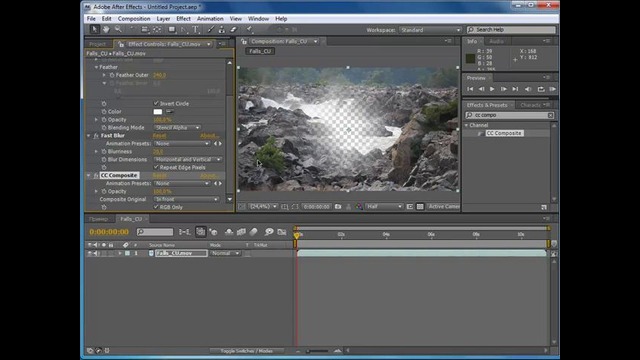Click the white Color swatch
Screen dimensions: 640x360
pyautogui.click(x=158, y=111)
